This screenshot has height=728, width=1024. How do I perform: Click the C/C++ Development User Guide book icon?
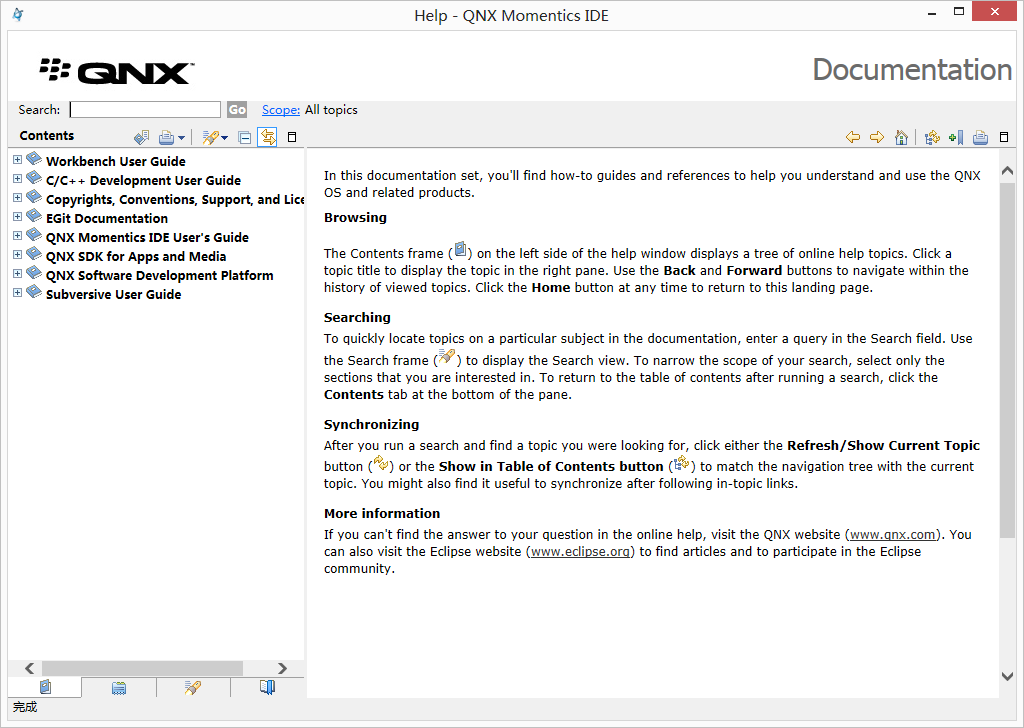click(34, 178)
